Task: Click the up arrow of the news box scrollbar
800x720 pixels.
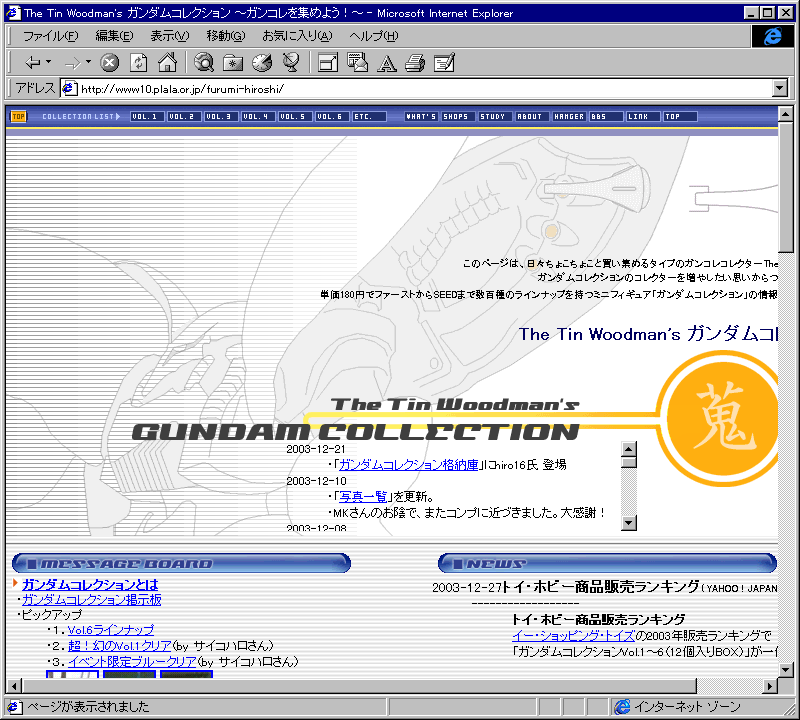Action: [x=629, y=449]
